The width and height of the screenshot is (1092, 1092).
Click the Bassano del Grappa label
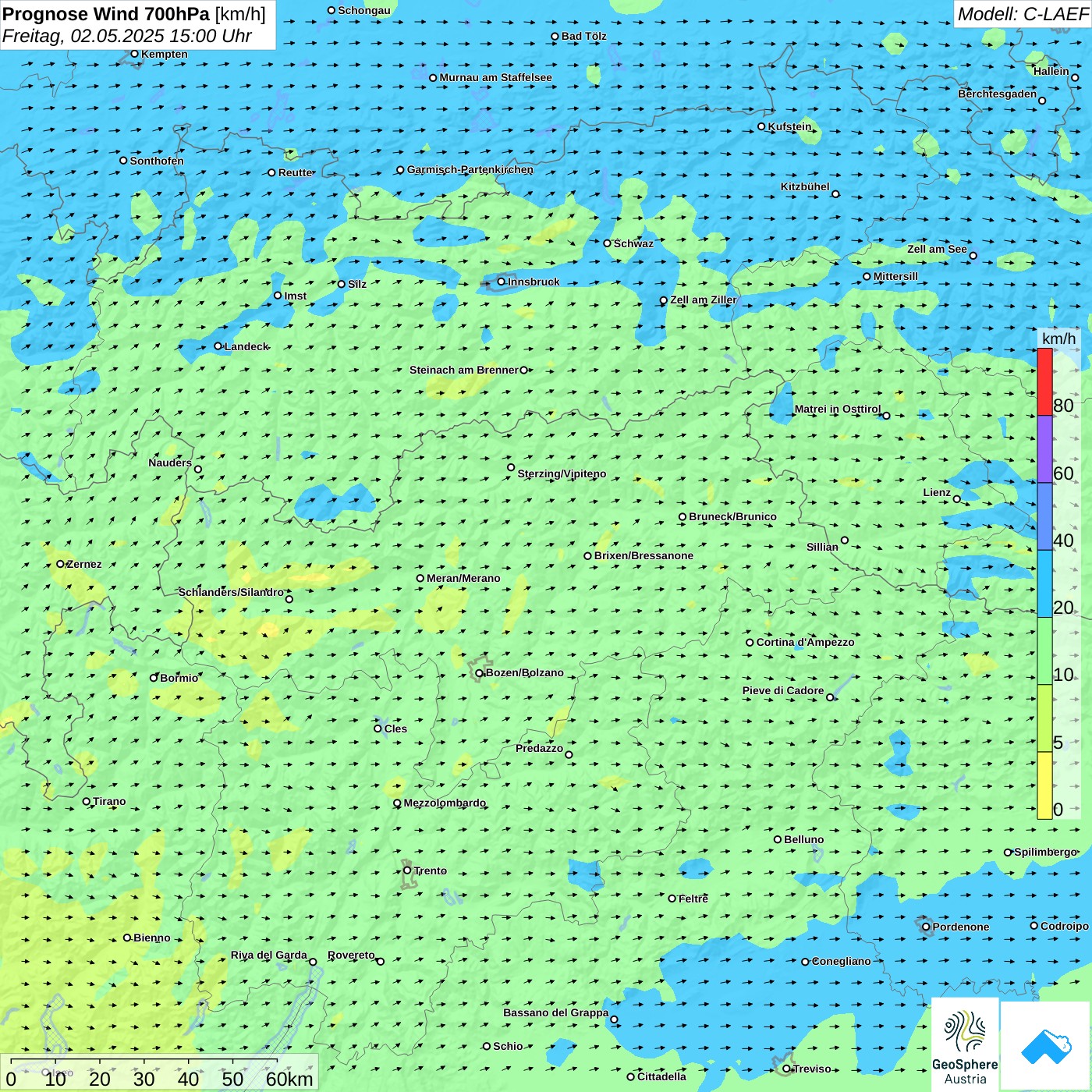(556, 1012)
